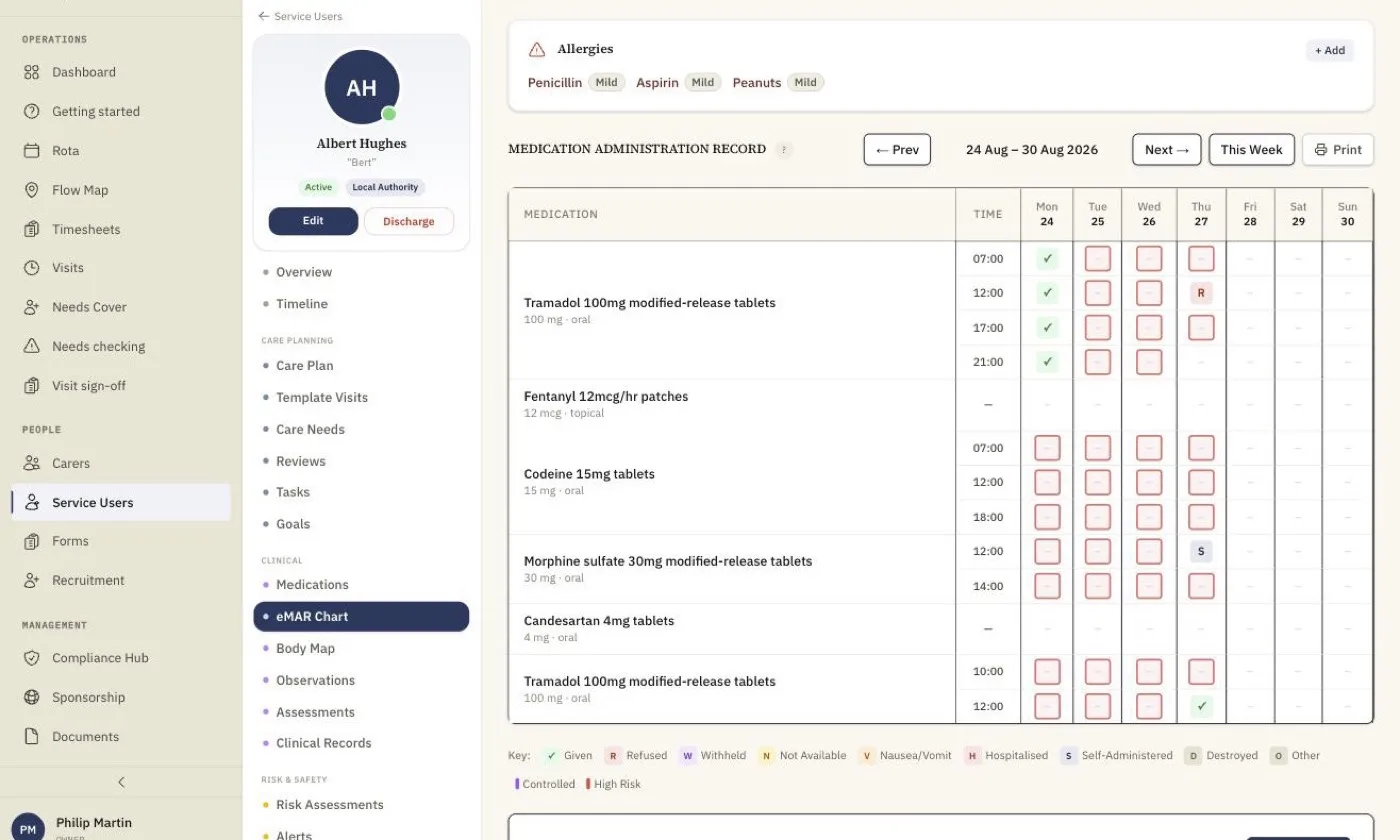The height and width of the screenshot is (840, 1400).
Task: Select the Flow Map pin icon
Action: coord(32,190)
